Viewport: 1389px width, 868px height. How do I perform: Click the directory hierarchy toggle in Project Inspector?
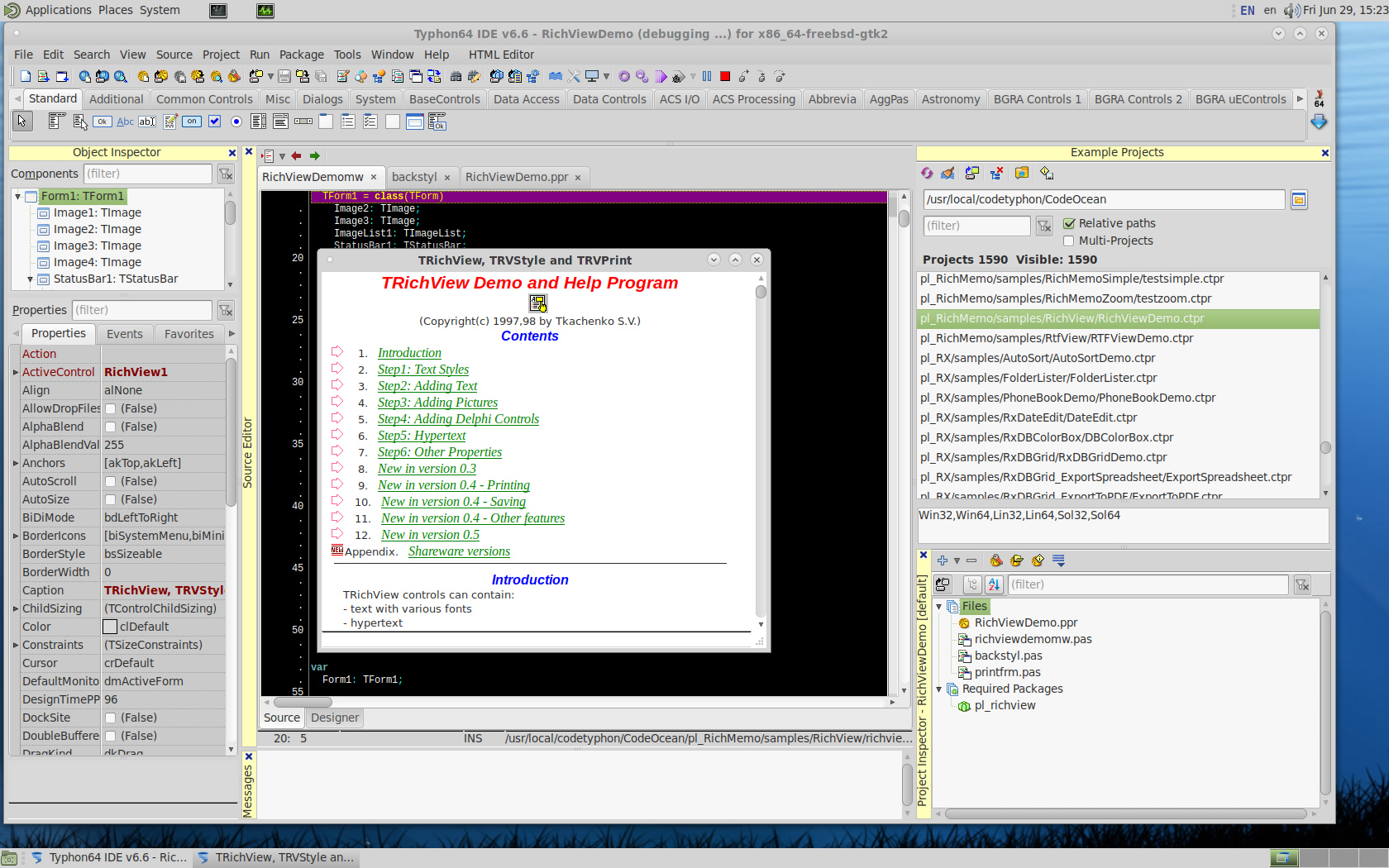972,584
